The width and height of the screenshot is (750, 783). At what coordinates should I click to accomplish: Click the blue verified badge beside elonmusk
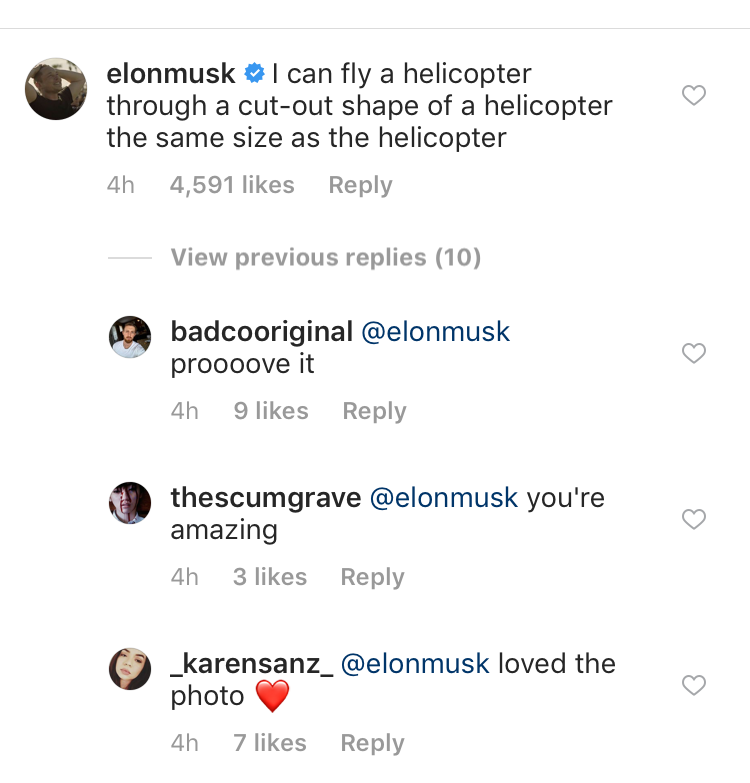point(254,73)
